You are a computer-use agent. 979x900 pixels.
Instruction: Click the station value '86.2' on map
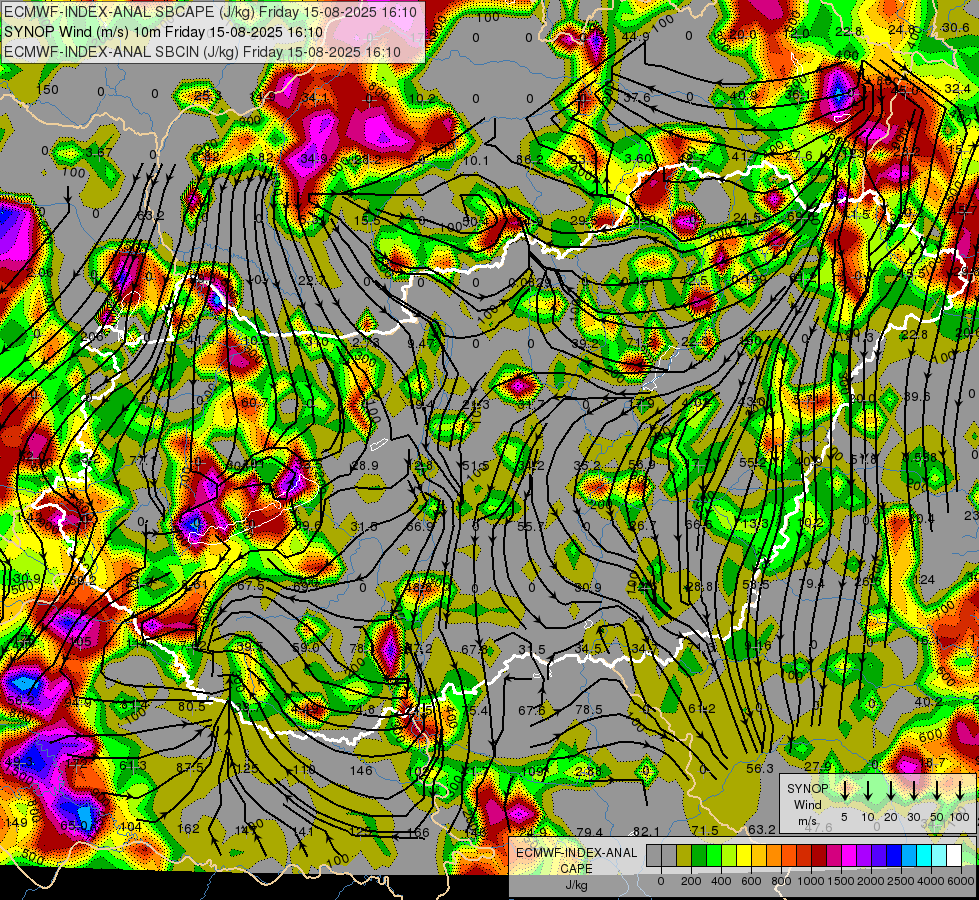click(529, 159)
